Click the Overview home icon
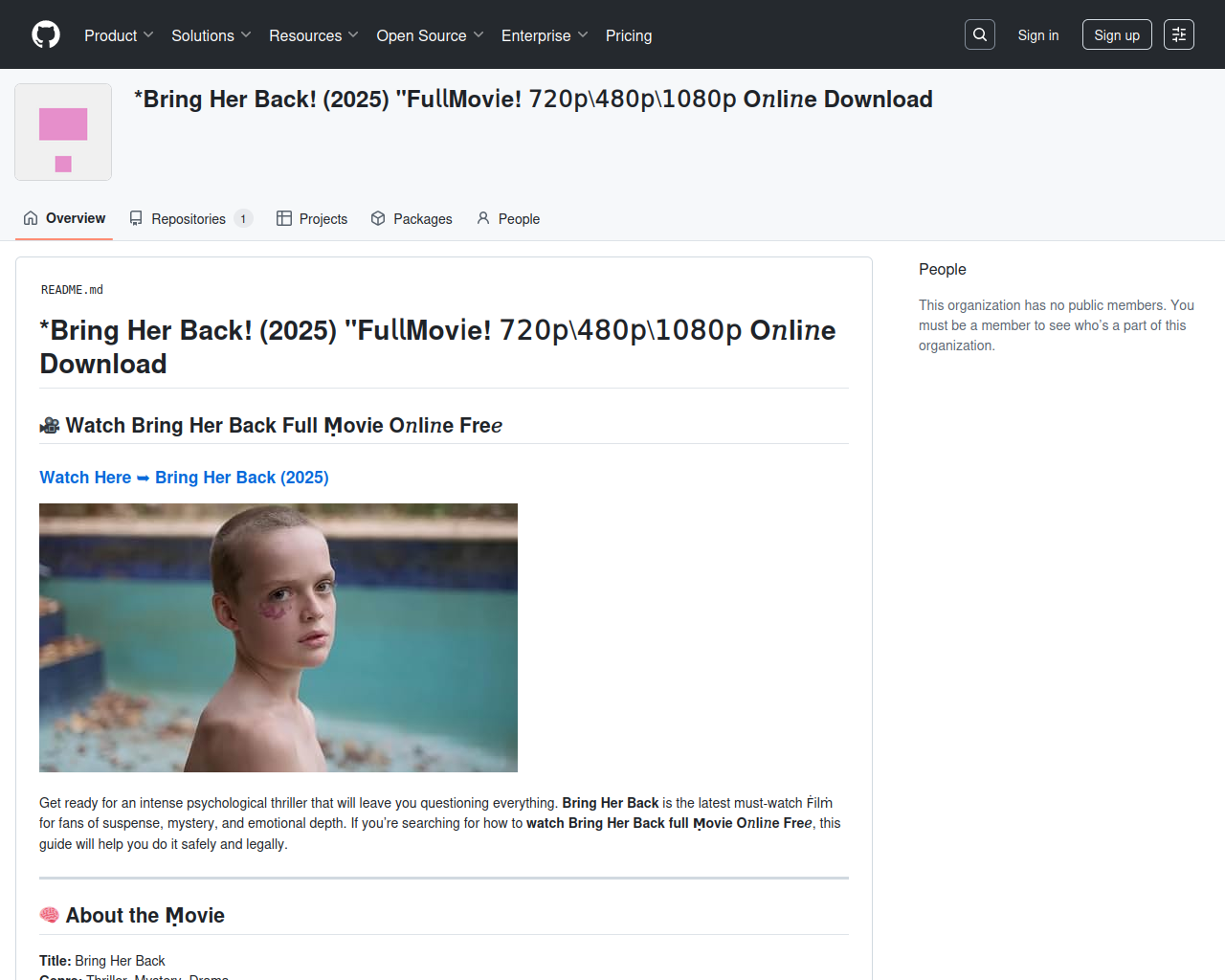The width and height of the screenshot is (1225, 980). 31,218
